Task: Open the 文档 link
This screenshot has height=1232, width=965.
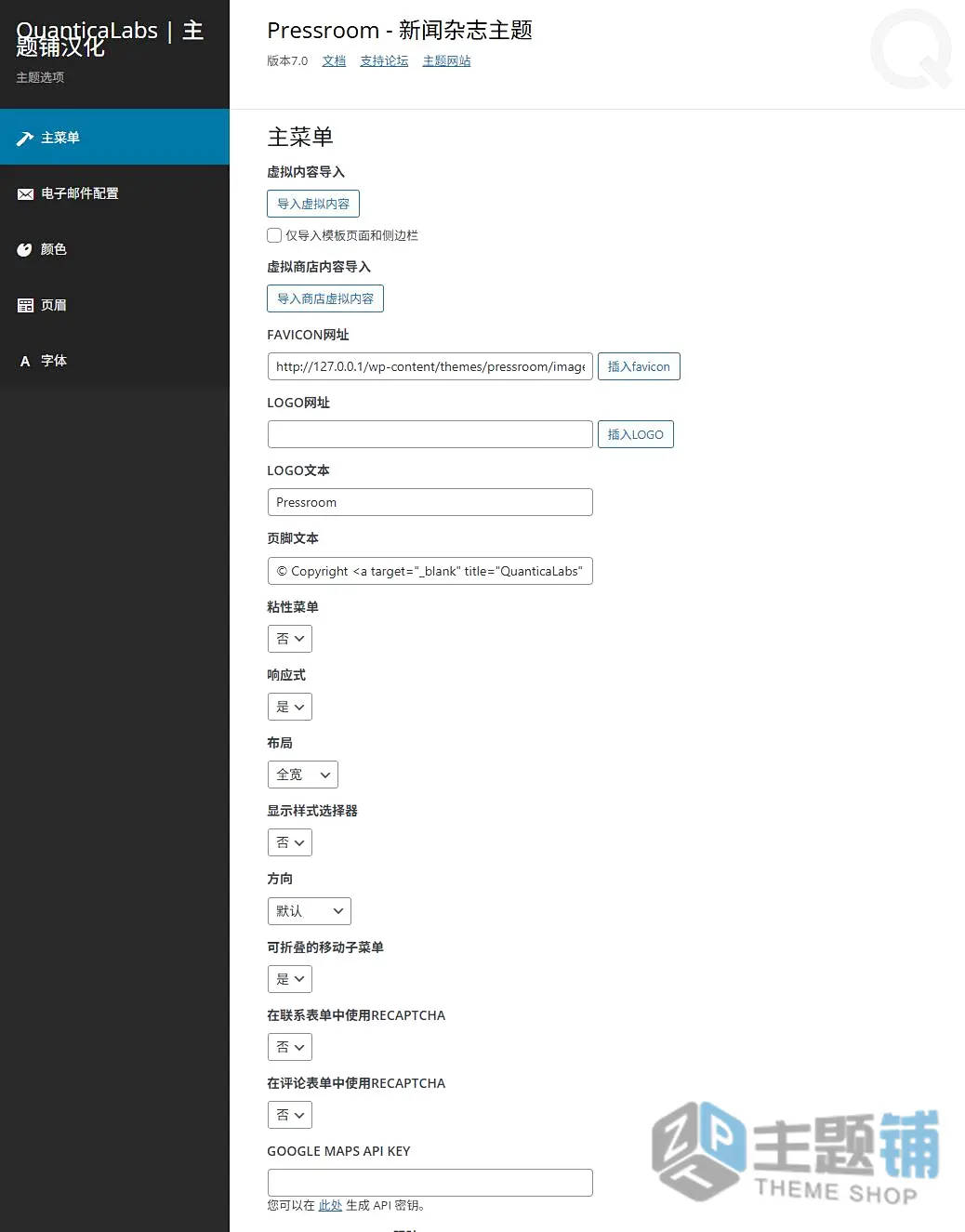Action: click(x=334, y=60)
